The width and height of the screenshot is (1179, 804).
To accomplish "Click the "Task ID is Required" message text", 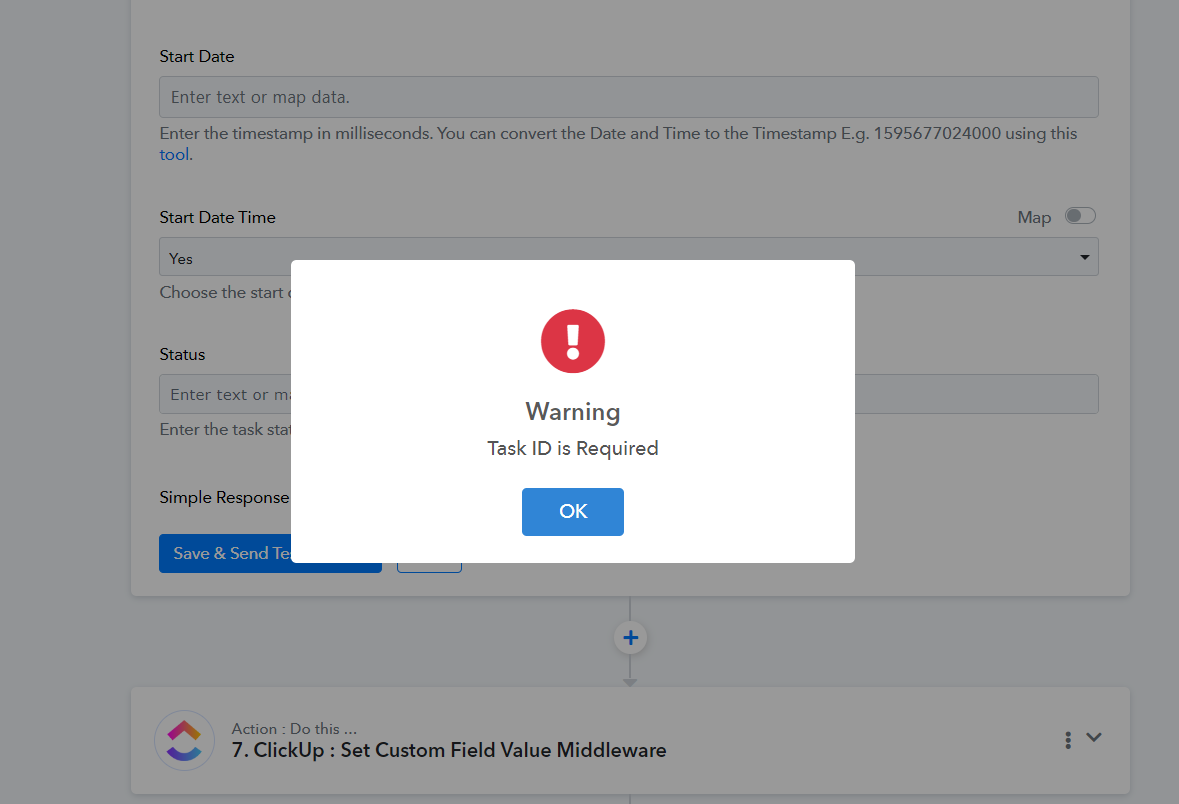I will pyautogui.click(x=572, y=448).
